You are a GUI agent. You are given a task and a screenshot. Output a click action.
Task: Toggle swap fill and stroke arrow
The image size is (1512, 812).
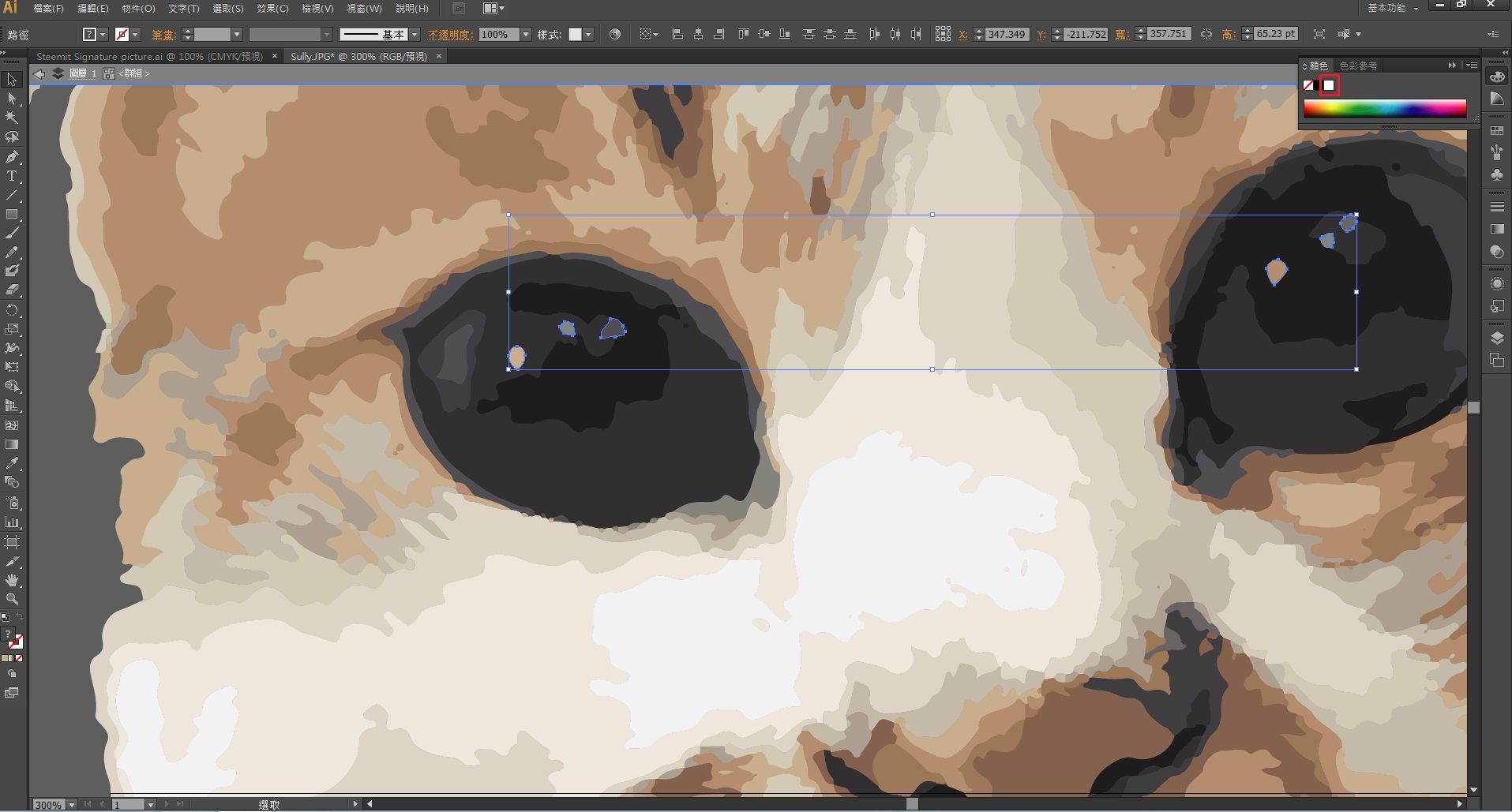tap(20, 616)
